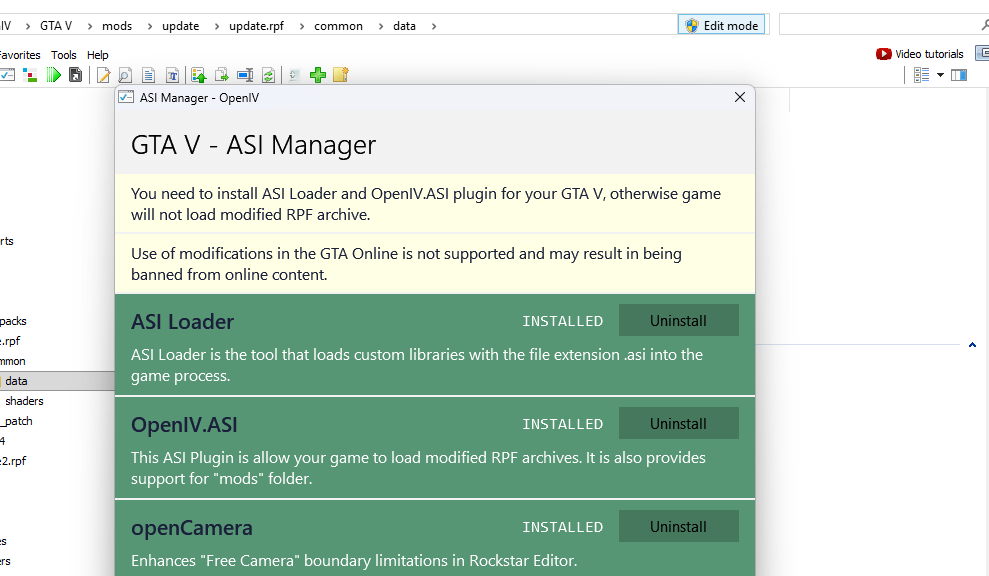The width and height of the screenshot is (989, 576).
Task: Open the Favorites menu
Action: [x=20, y=55]
